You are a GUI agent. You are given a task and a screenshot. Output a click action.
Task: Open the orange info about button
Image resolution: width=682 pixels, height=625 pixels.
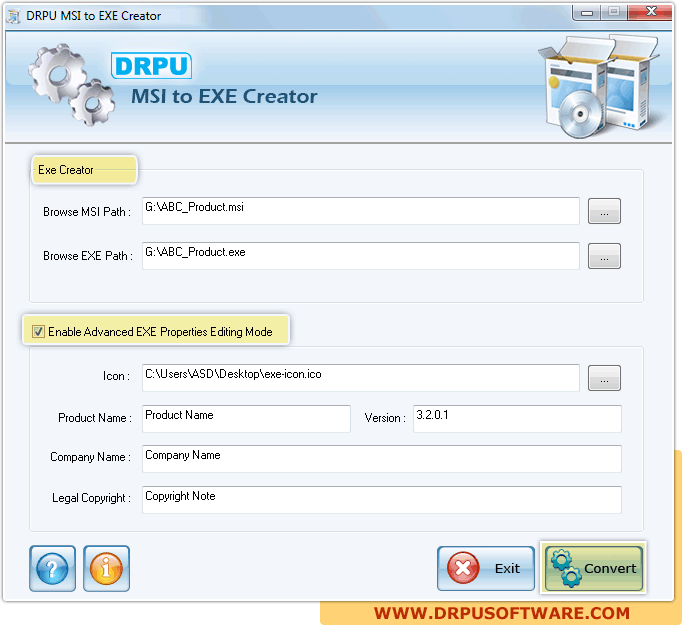click(106, 568)
